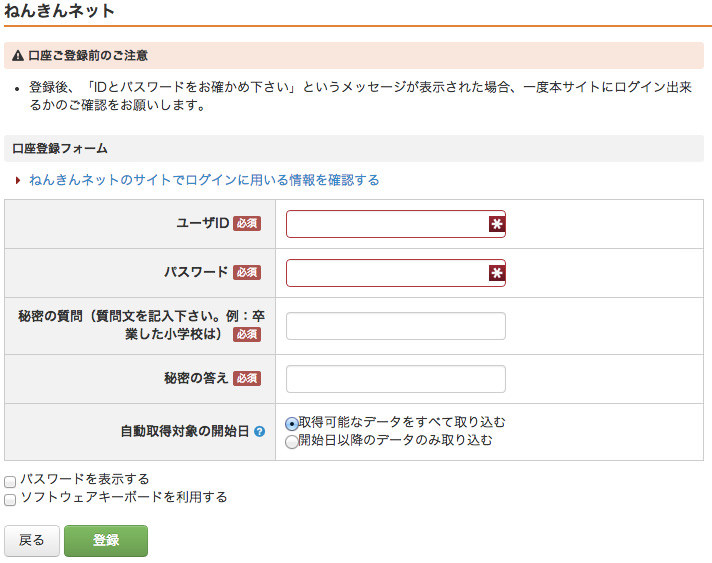This screenshot has height=563, width=712.
Task: Click the 必須 badge next to 秘密の答え
Action: tap(247, 379)
